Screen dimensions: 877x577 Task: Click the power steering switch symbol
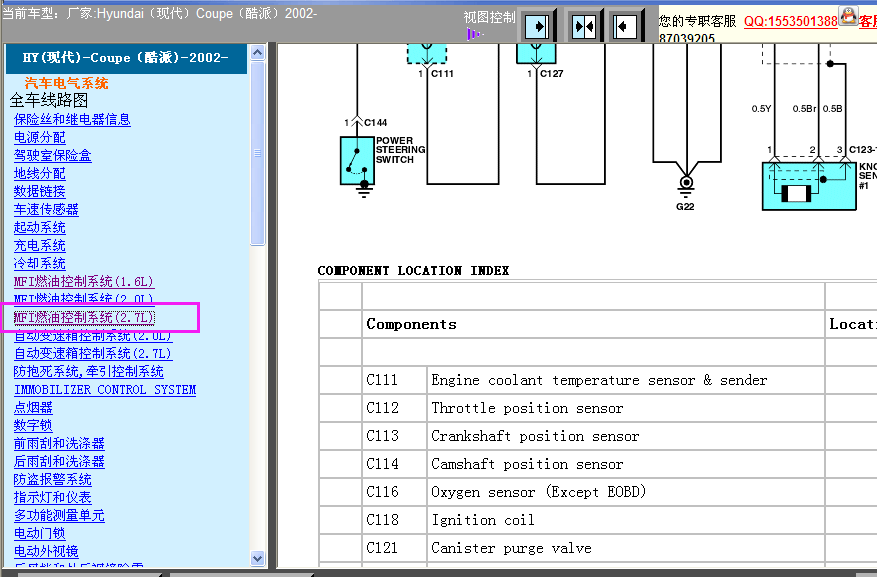pyautogui.click(x=357, y=161)
